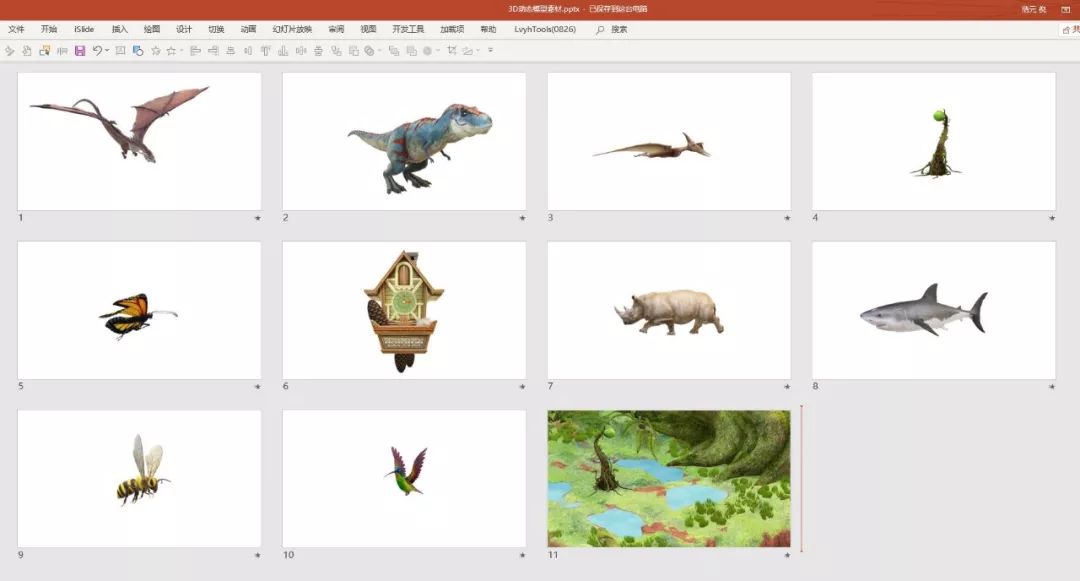This screenshot has height=581, width=1080.
Task: Click the share button at ribbon right edge
Action: pos(1071,30)
